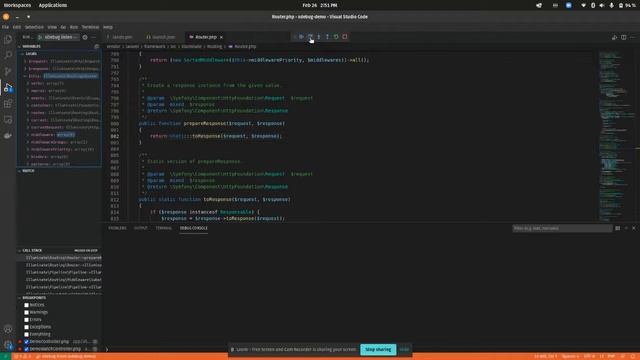The width and height of the screenshot is (640, 360).
Task: Open the Source Control view
Action: (x=8, y=71)
